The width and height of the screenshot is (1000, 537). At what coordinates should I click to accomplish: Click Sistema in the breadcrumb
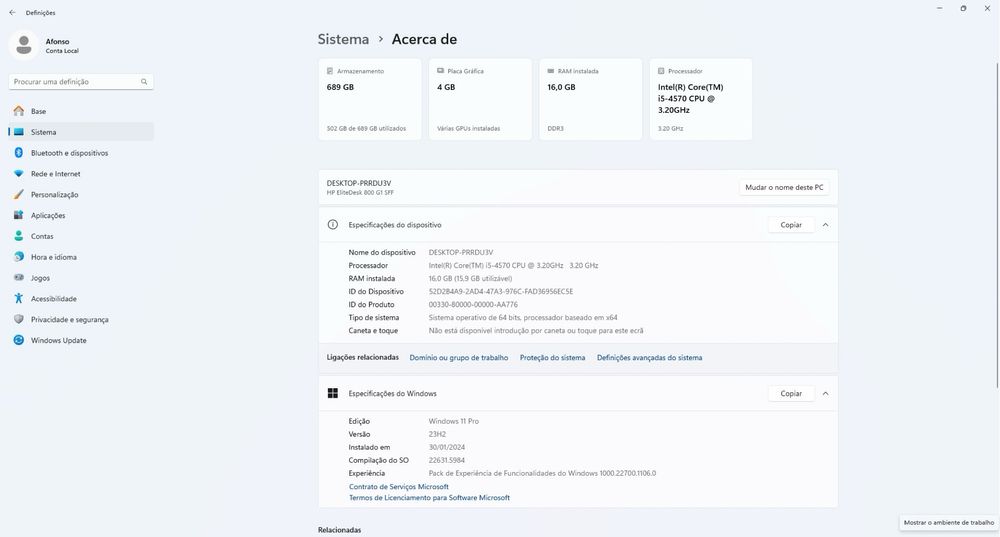click(343, 39)
